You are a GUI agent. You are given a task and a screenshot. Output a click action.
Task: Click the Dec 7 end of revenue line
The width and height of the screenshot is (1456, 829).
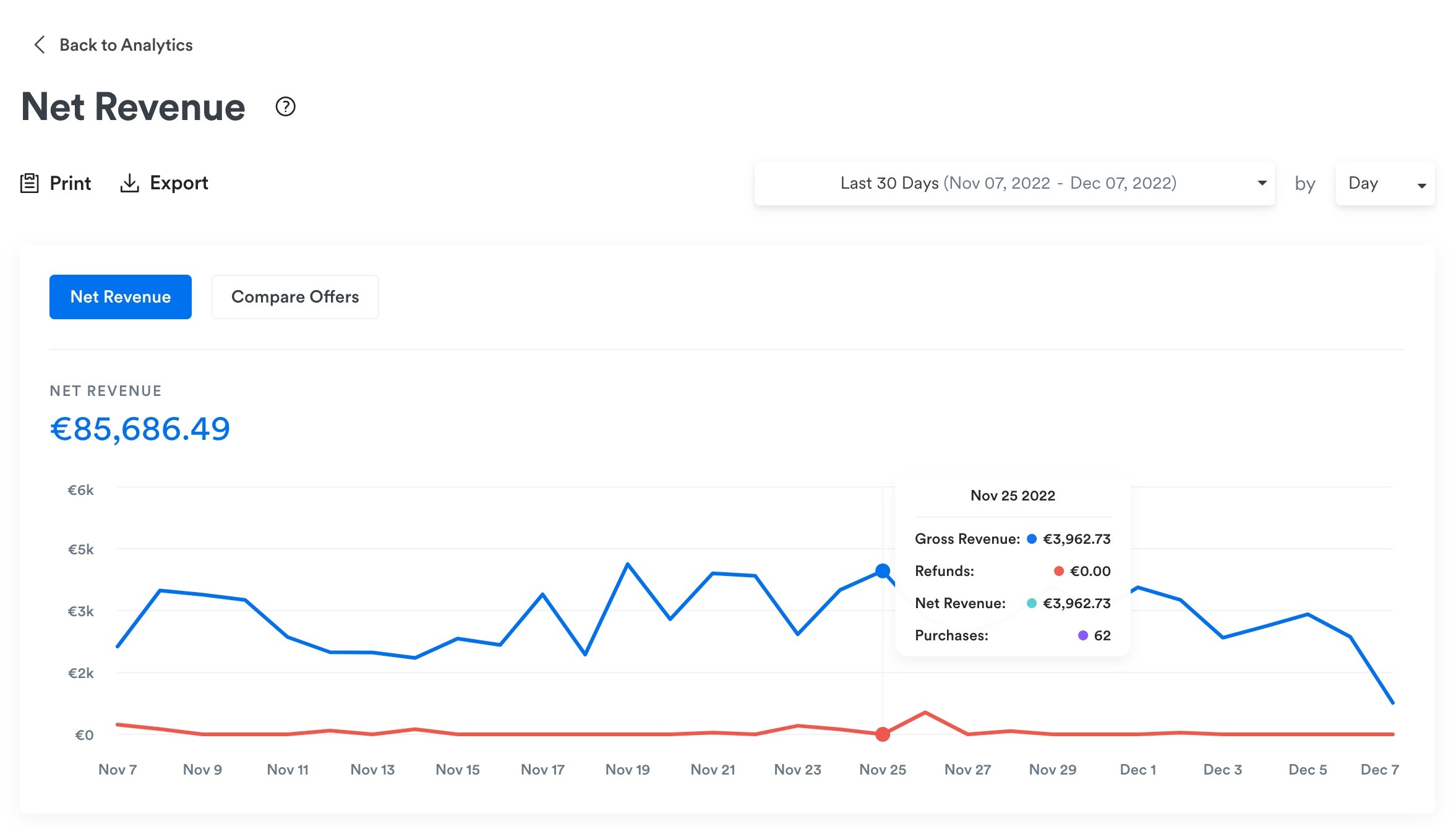(1392, 703)
